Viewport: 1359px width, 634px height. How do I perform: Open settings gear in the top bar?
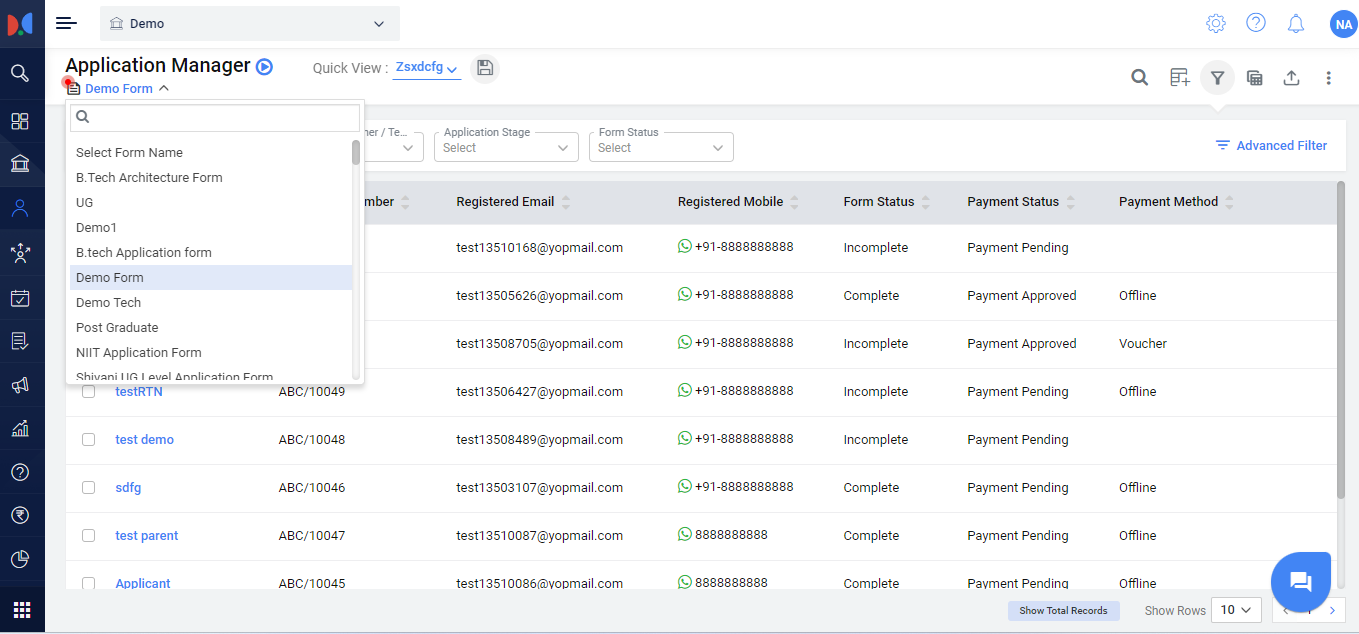[1216, 23]
